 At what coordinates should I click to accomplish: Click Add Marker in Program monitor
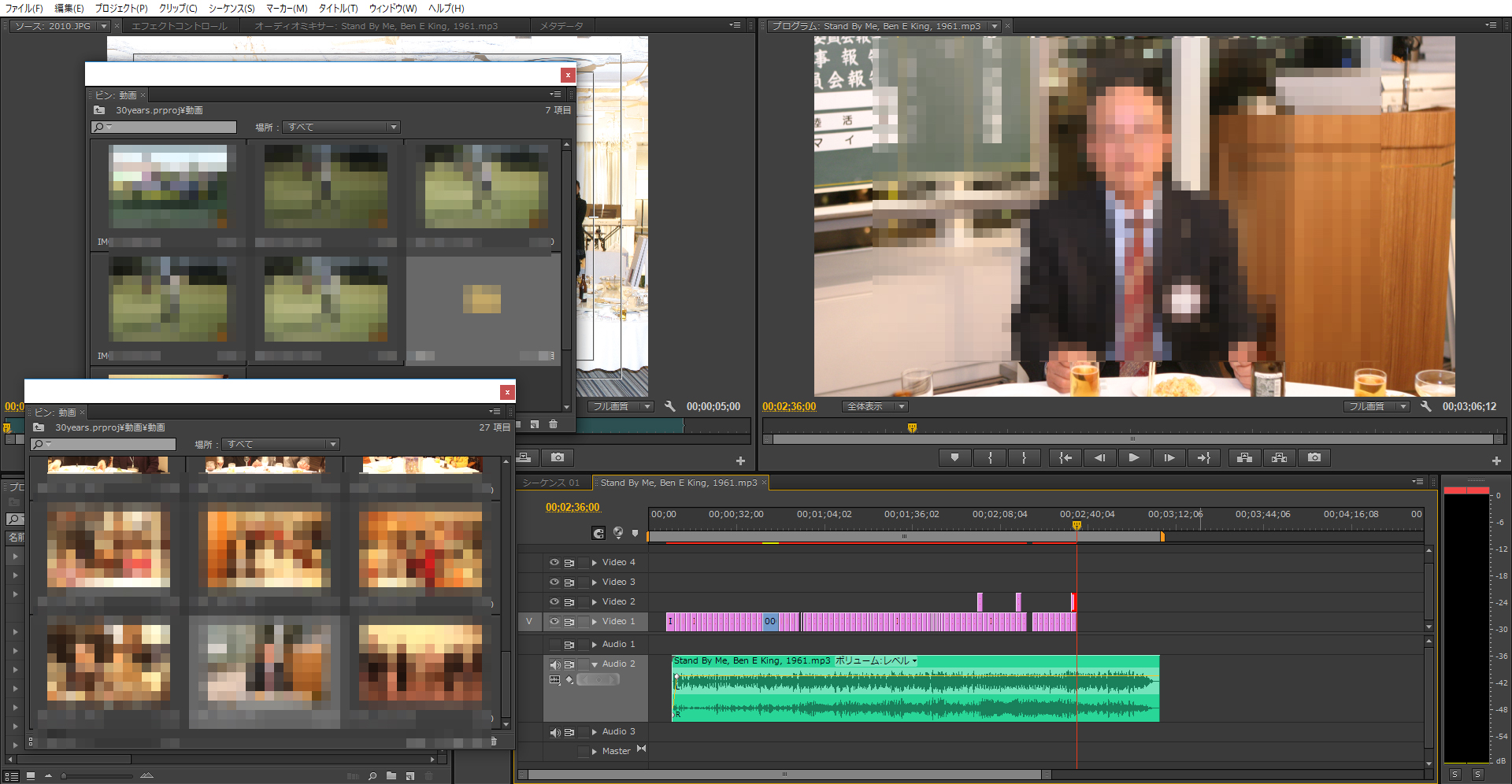click(x=954, y=457)
